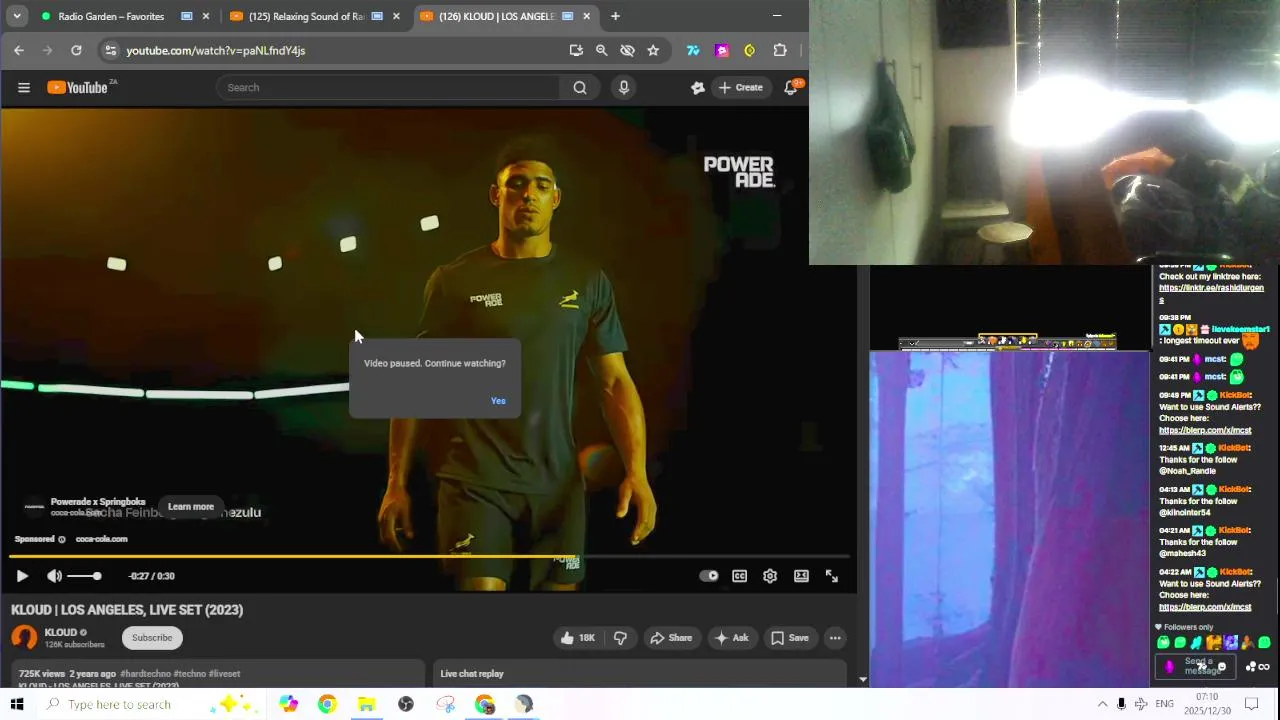Play the paused video
1280x720 pixels.
[22, 576]
